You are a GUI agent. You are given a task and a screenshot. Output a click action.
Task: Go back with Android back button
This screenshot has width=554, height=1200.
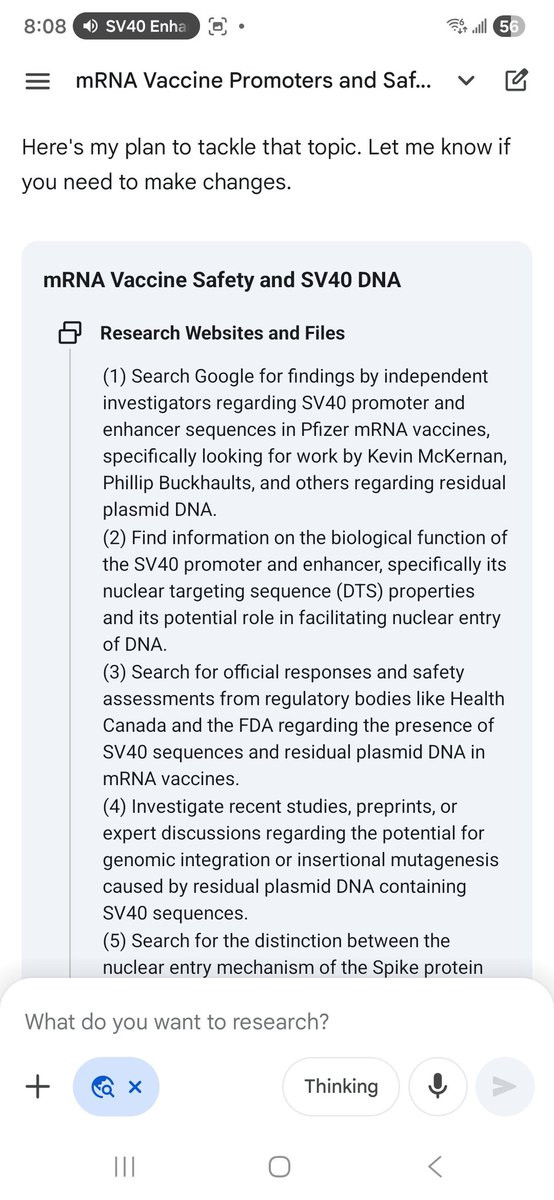pos(434,1166)
